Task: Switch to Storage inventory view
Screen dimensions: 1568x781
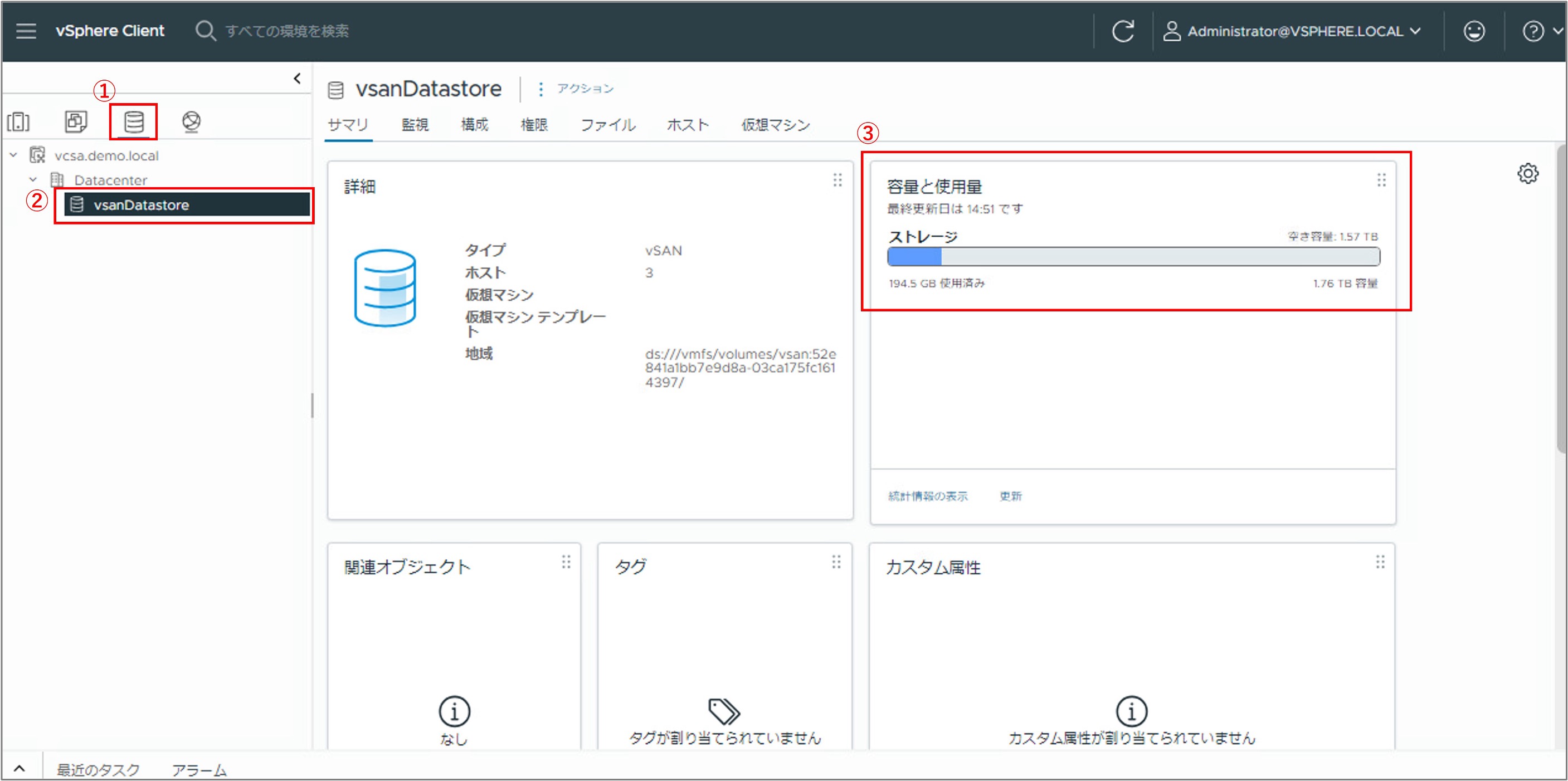Action: pos(134,122)
